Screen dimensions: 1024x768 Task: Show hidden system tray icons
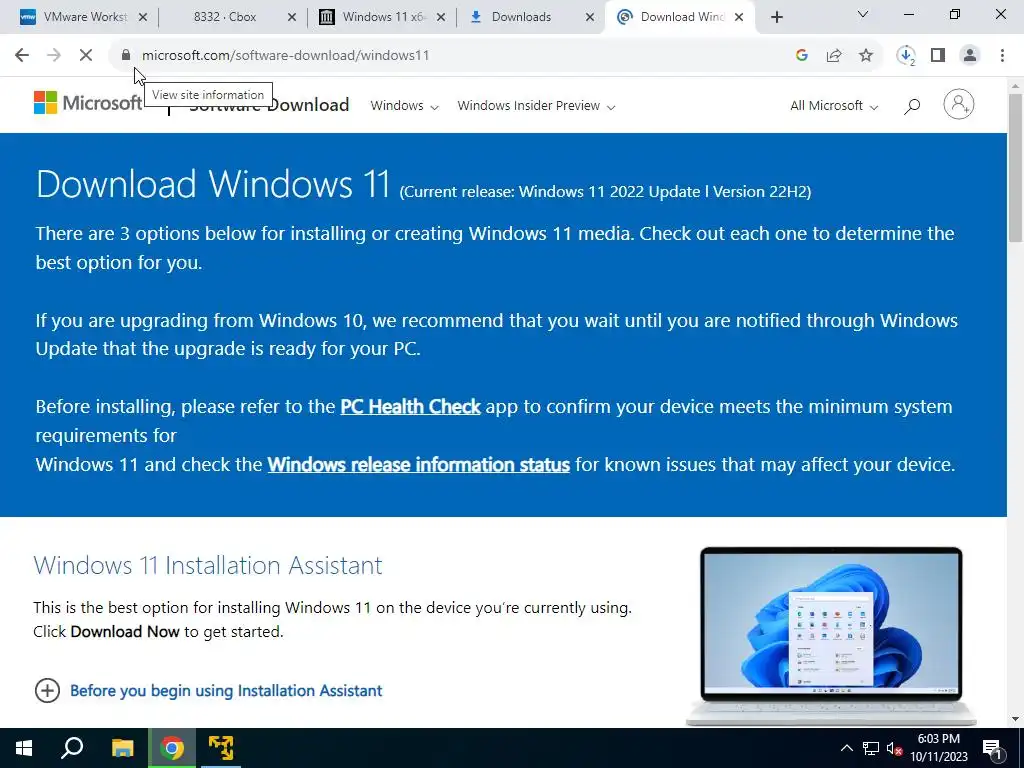846,748
